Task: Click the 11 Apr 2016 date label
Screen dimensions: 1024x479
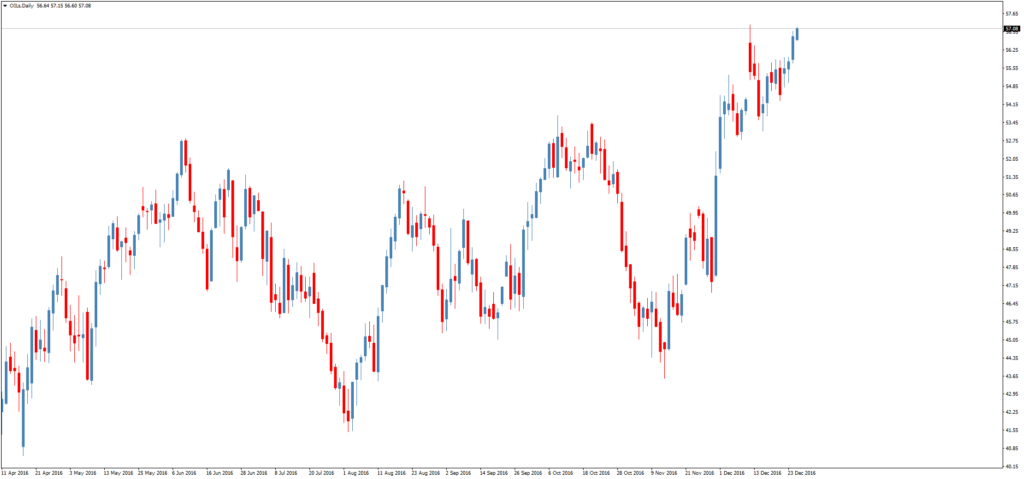Action: (x=15, y=472)
